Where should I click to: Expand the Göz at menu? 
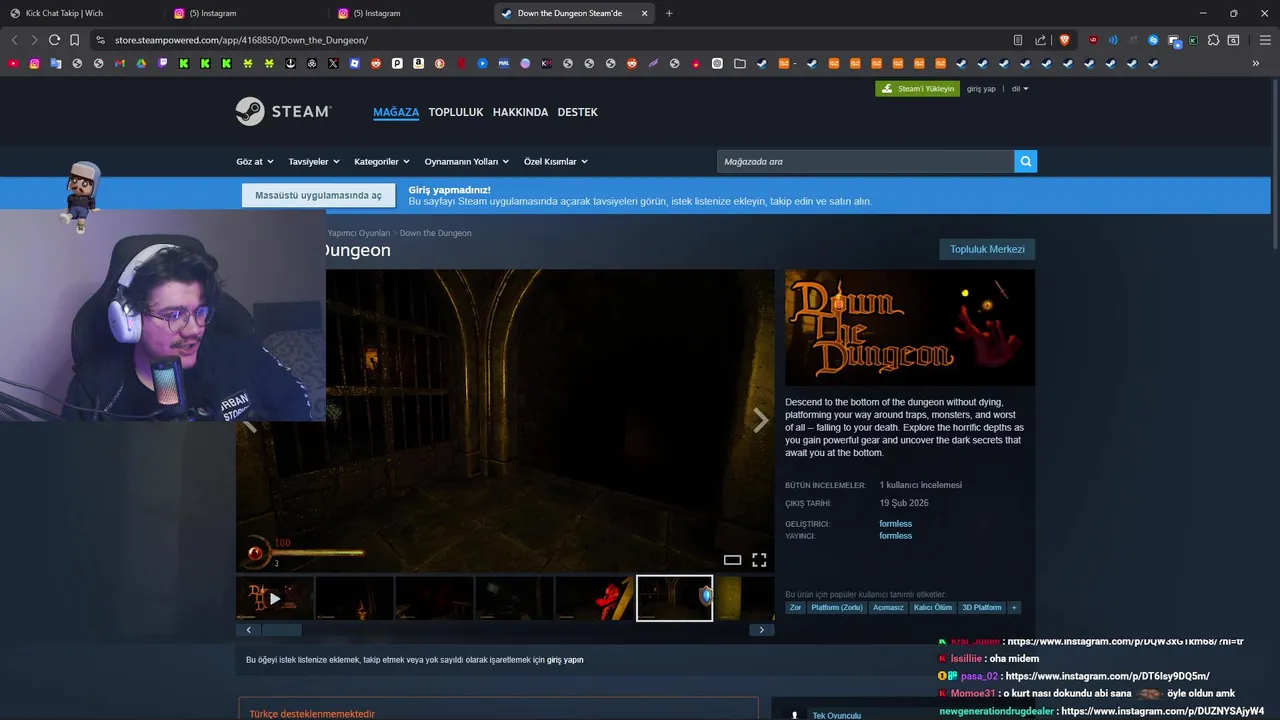coord(254,161)
